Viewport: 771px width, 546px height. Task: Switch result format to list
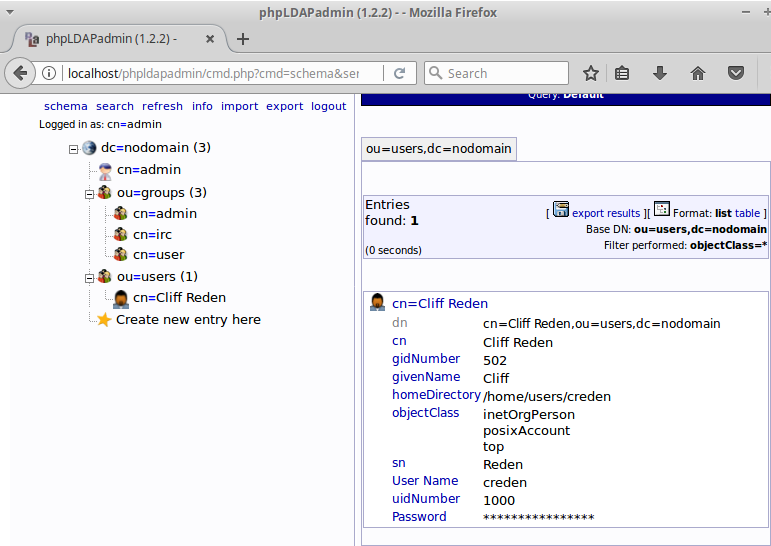click(x=723, y=213)
